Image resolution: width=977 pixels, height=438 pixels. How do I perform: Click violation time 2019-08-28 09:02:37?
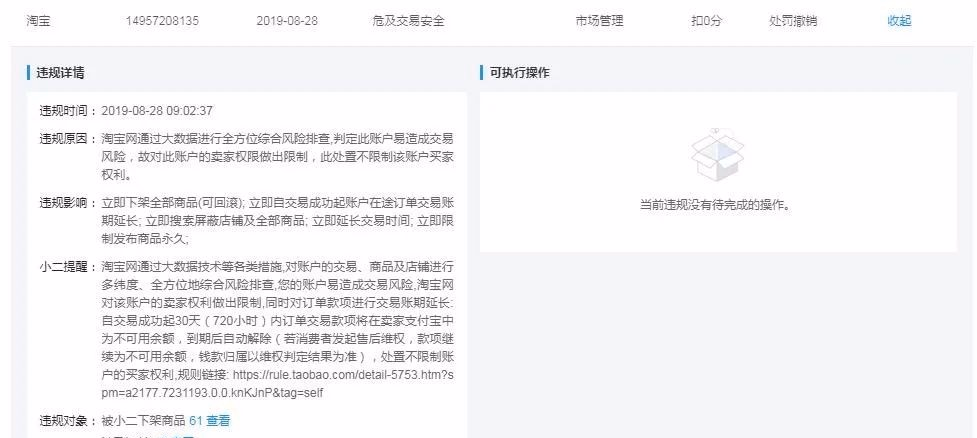157,111
